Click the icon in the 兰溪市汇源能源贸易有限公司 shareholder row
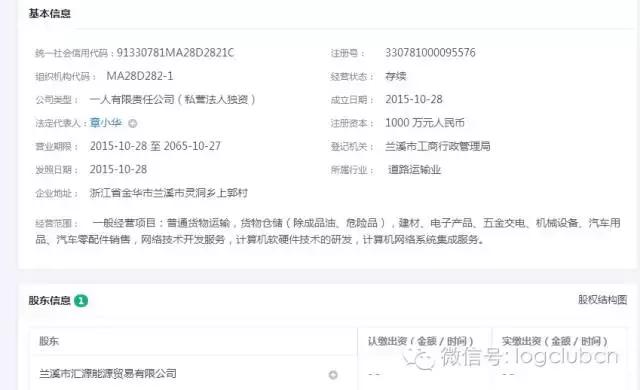Image resolution: width=640 pixels, height=390 pixels. click(x=333, y=374)
